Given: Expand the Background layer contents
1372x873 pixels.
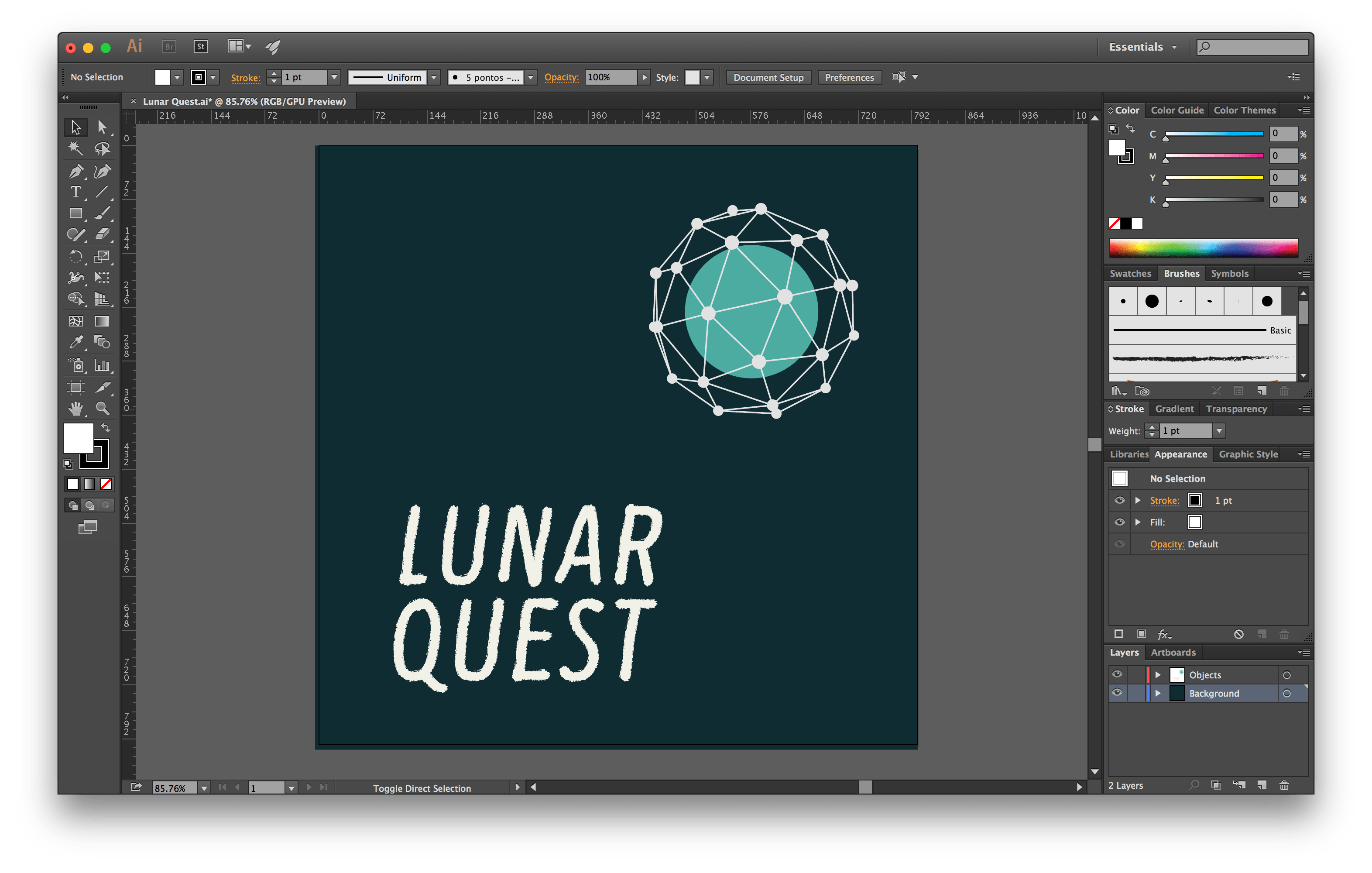Looking at the screenshot, I should 1158,693.
